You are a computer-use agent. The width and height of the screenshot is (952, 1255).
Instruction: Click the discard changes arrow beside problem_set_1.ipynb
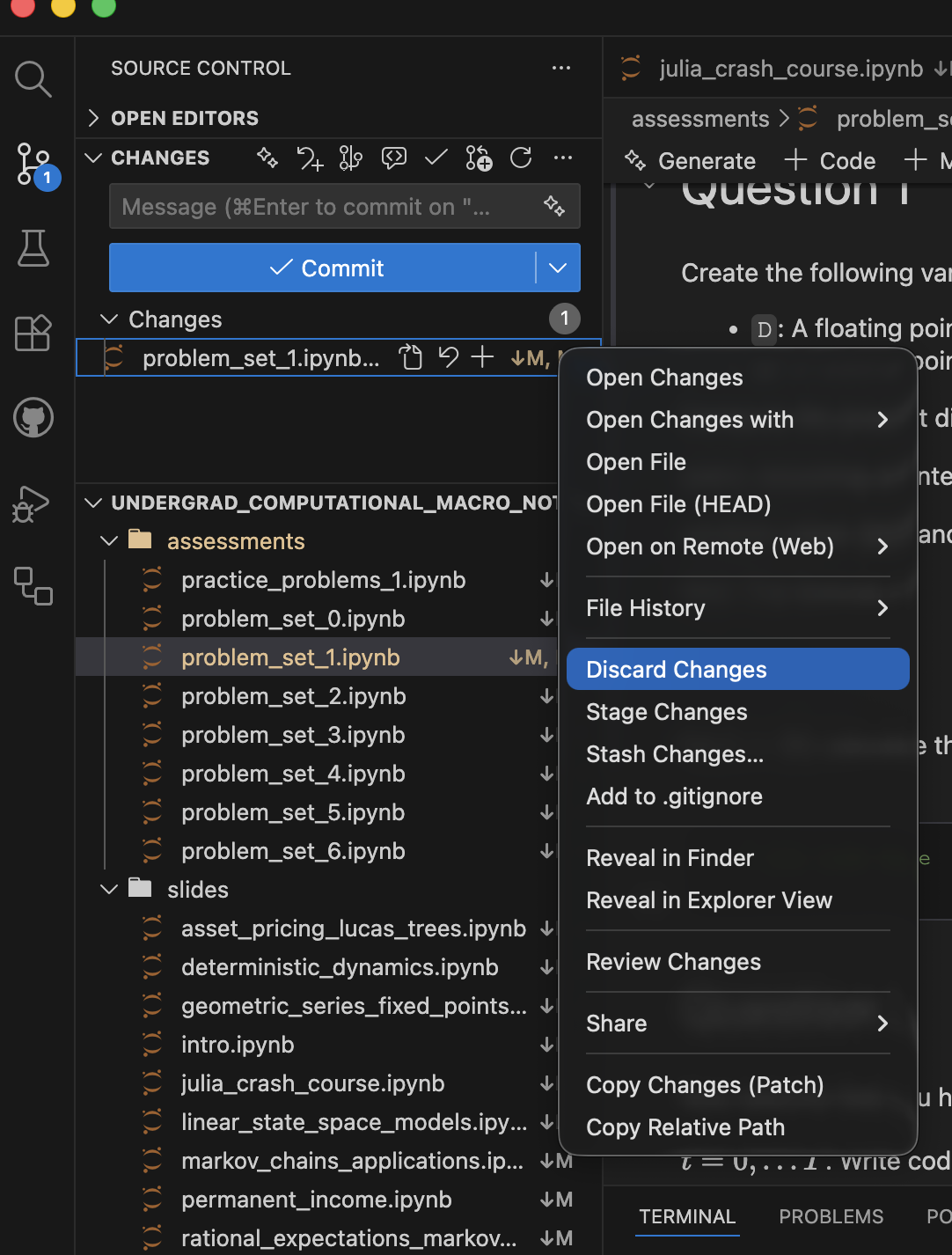coord(449,357)
